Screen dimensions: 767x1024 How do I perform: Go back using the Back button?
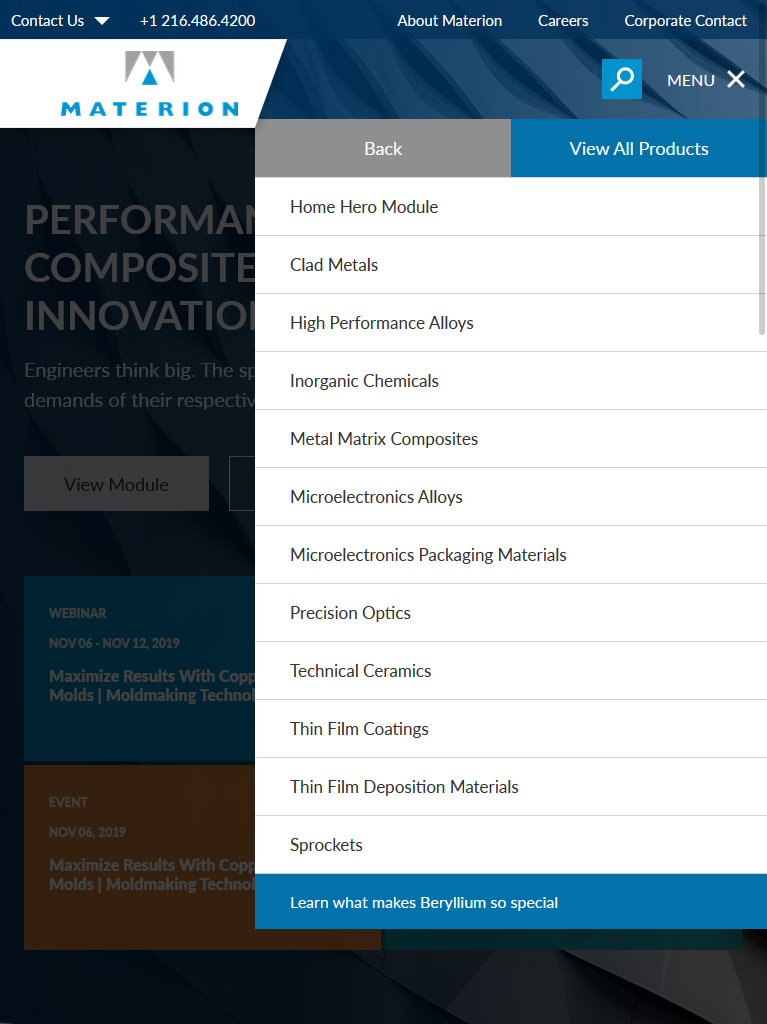coord(383,148)
